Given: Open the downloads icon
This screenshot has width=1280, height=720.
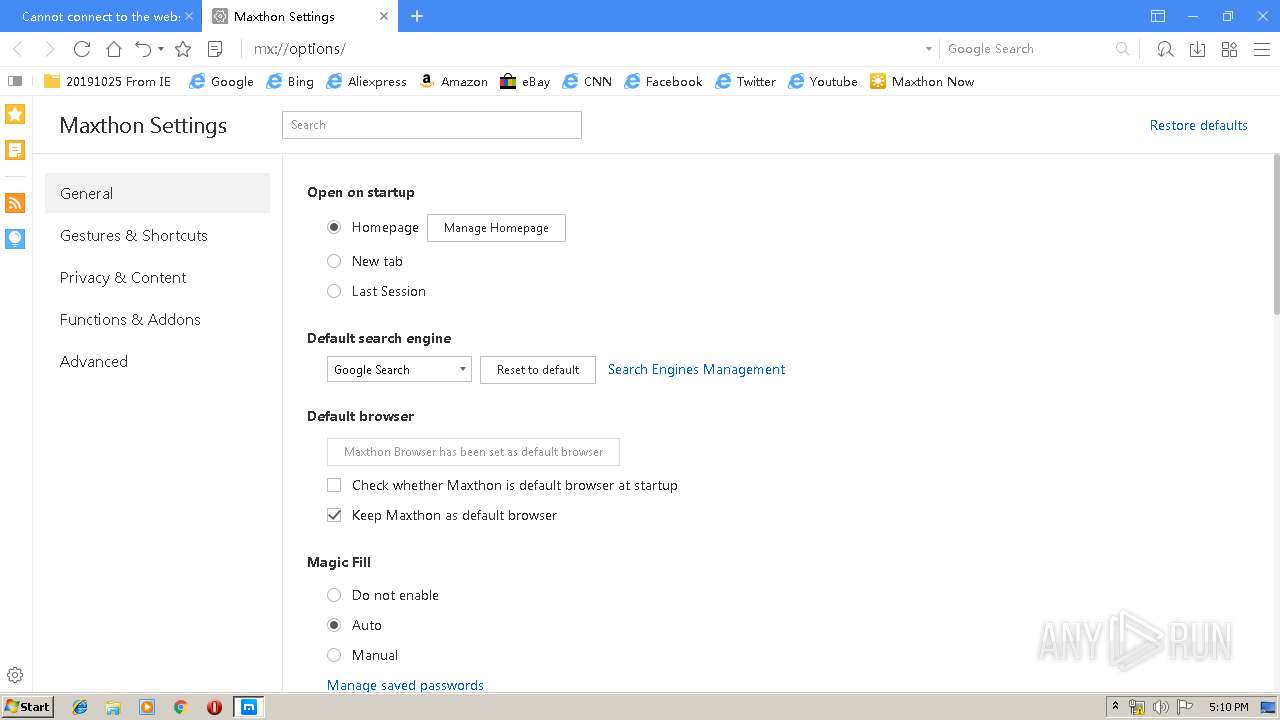Looking at the screenshot, I should pos(1197,49).
